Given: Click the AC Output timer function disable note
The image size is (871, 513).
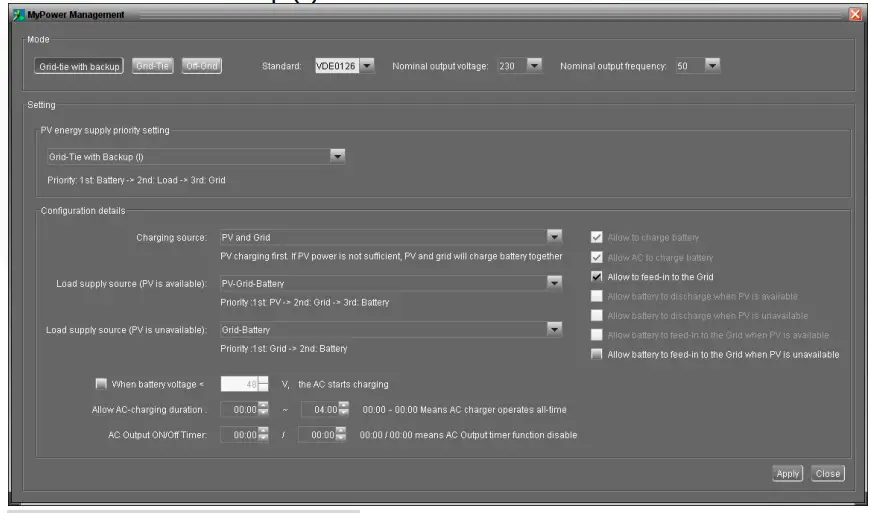Looking at the screenshot, I should click(x=468, y=435).
